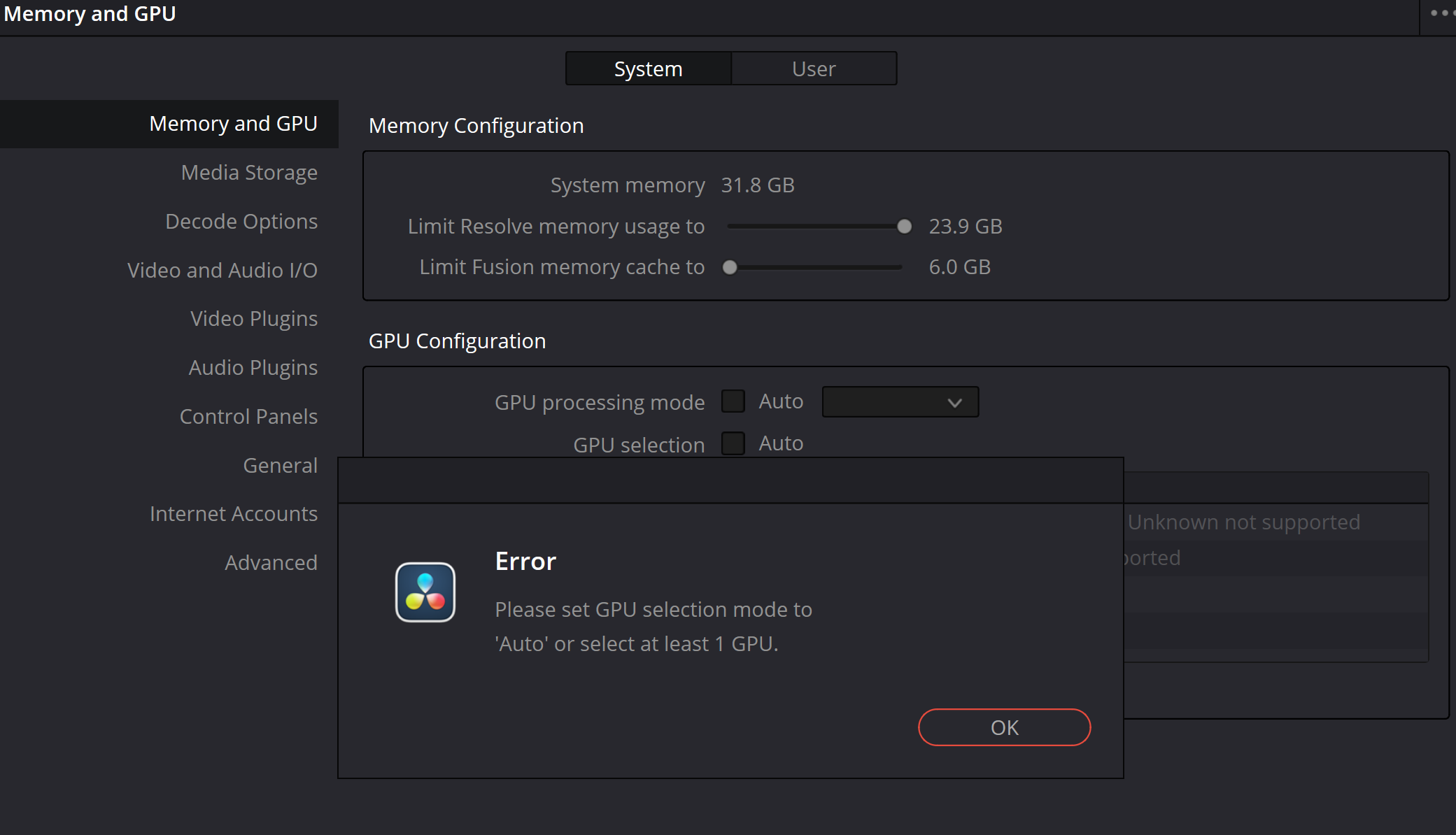Click the DaVinci Resolve logo icon in the error dialog
Screen dimensions: 1456x835
425,592
